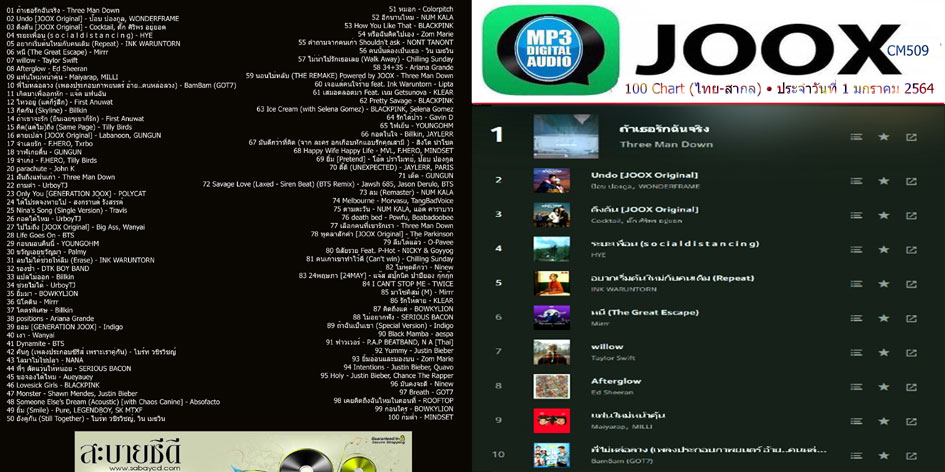Select "62 Pretty Savage - BLACKPINK" in the track list
Image resolution: width=945 pixels, height=472 pixels.
(x=406, y=101)
